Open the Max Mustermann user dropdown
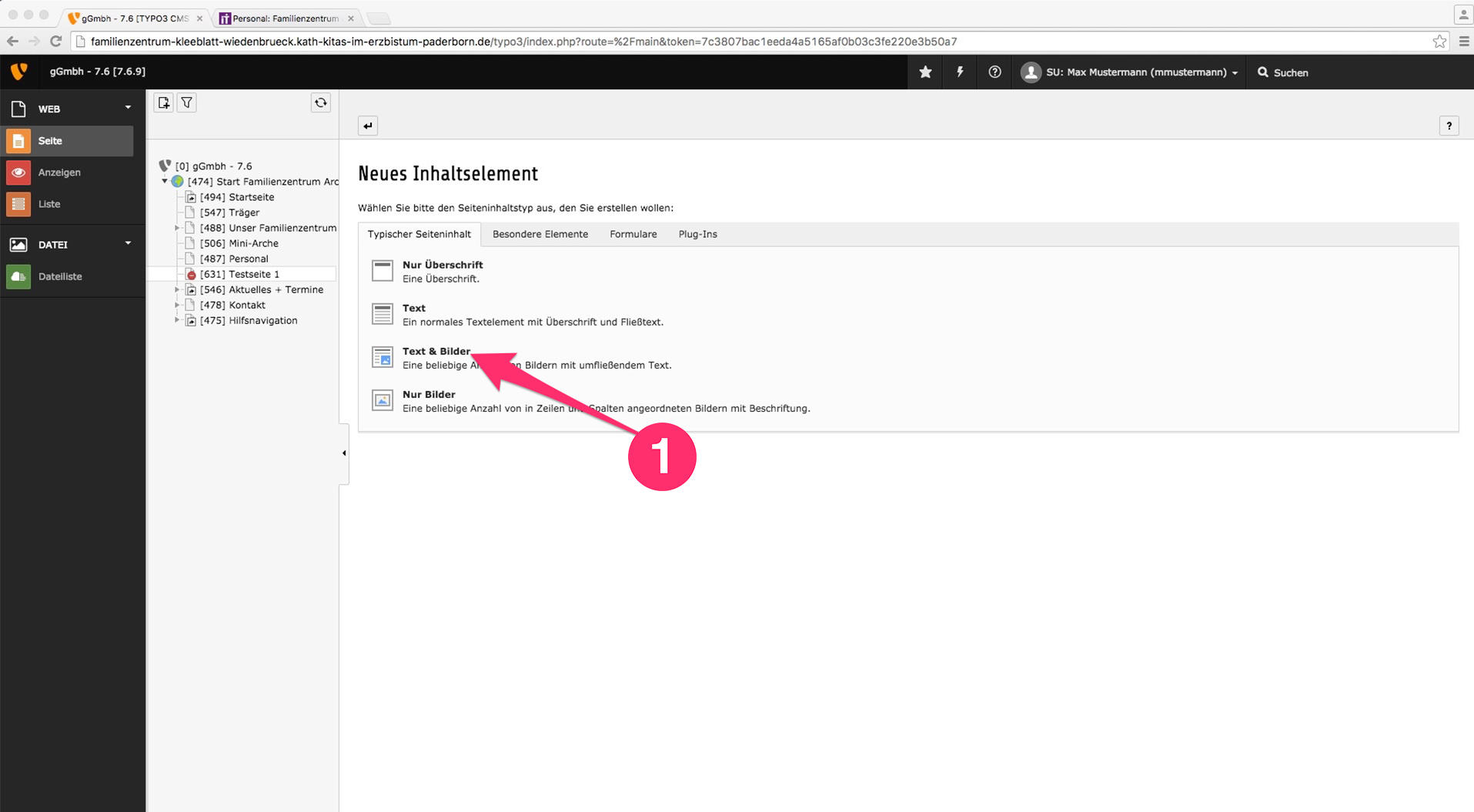This screenshot has width=1474, height=812. point(1131,72)
